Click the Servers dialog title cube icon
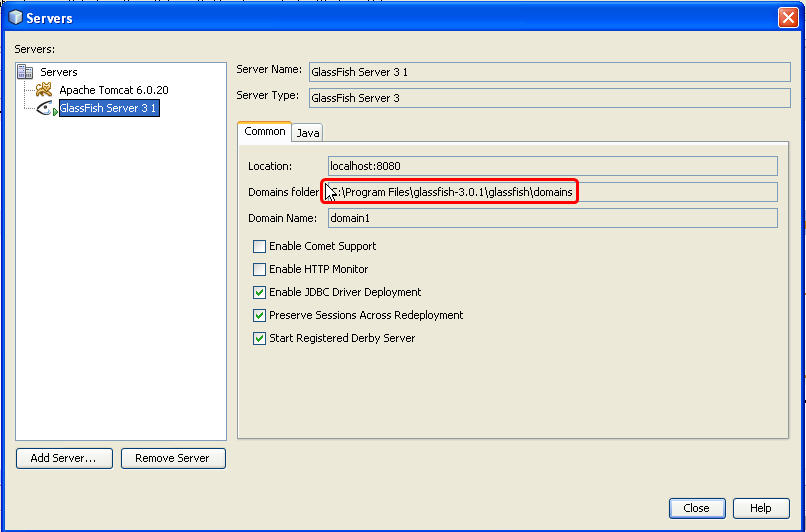Image resolution: width=806 pixels, height=532 pixels. pos(16,17)
